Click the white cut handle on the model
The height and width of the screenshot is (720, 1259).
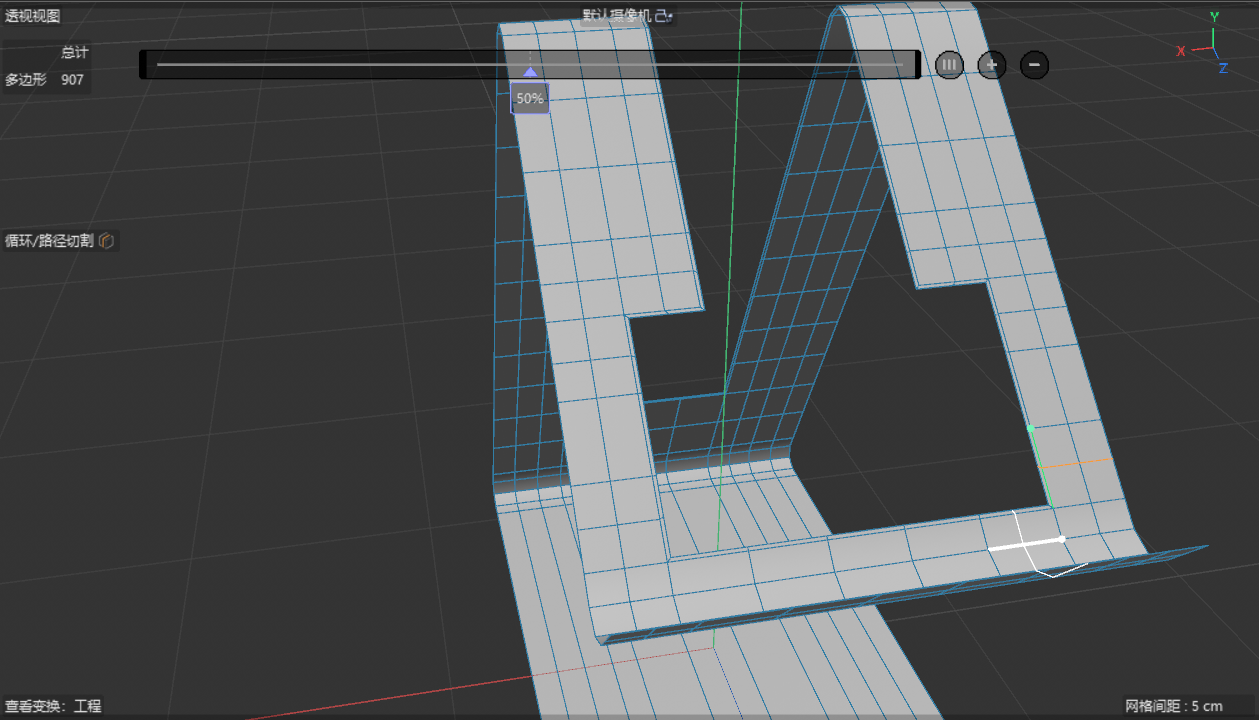pos(1026,544)
